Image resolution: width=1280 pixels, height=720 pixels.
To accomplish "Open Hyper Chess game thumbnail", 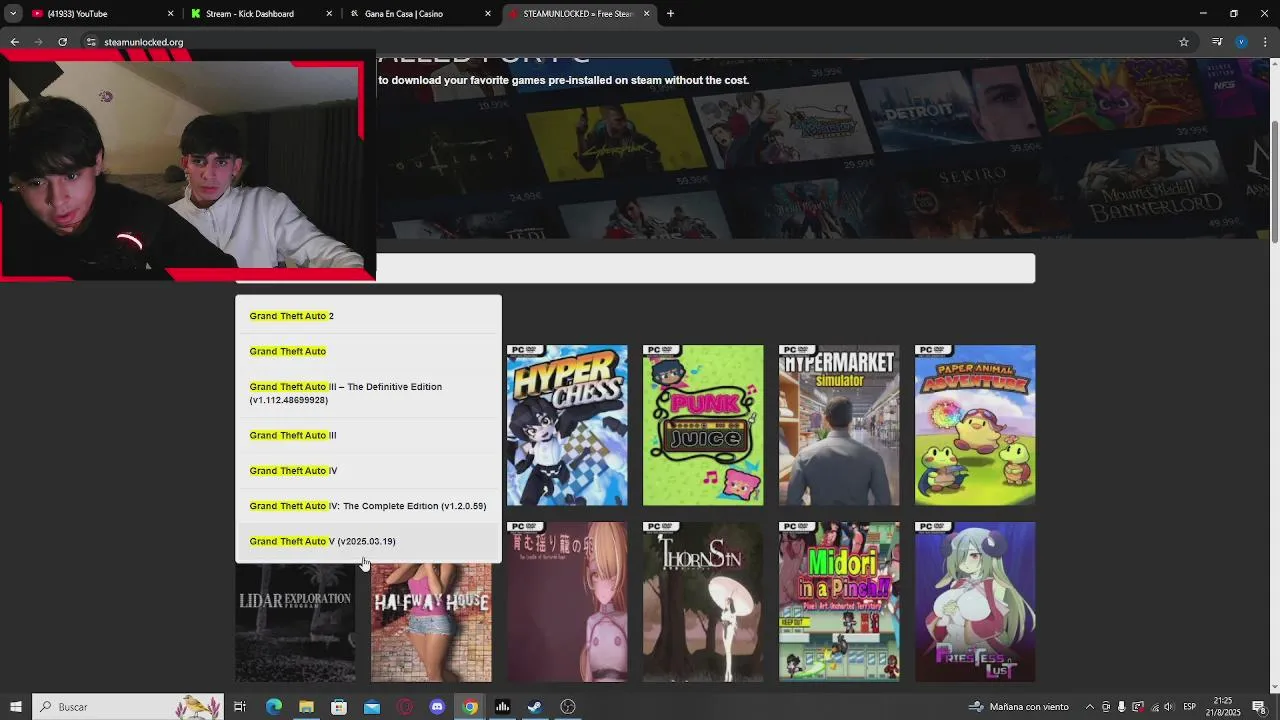I will pyautogui.click(x=567, y=425).
